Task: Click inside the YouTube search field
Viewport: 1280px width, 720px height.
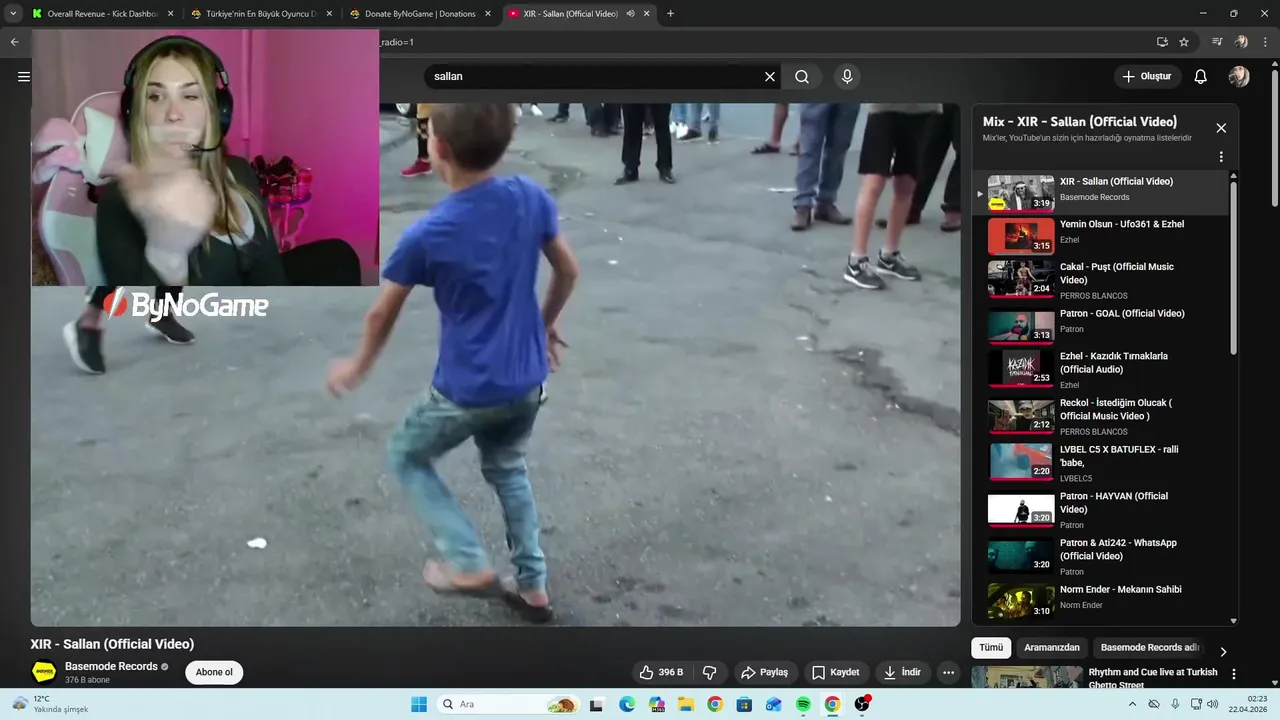Action: tap(595, 76)
